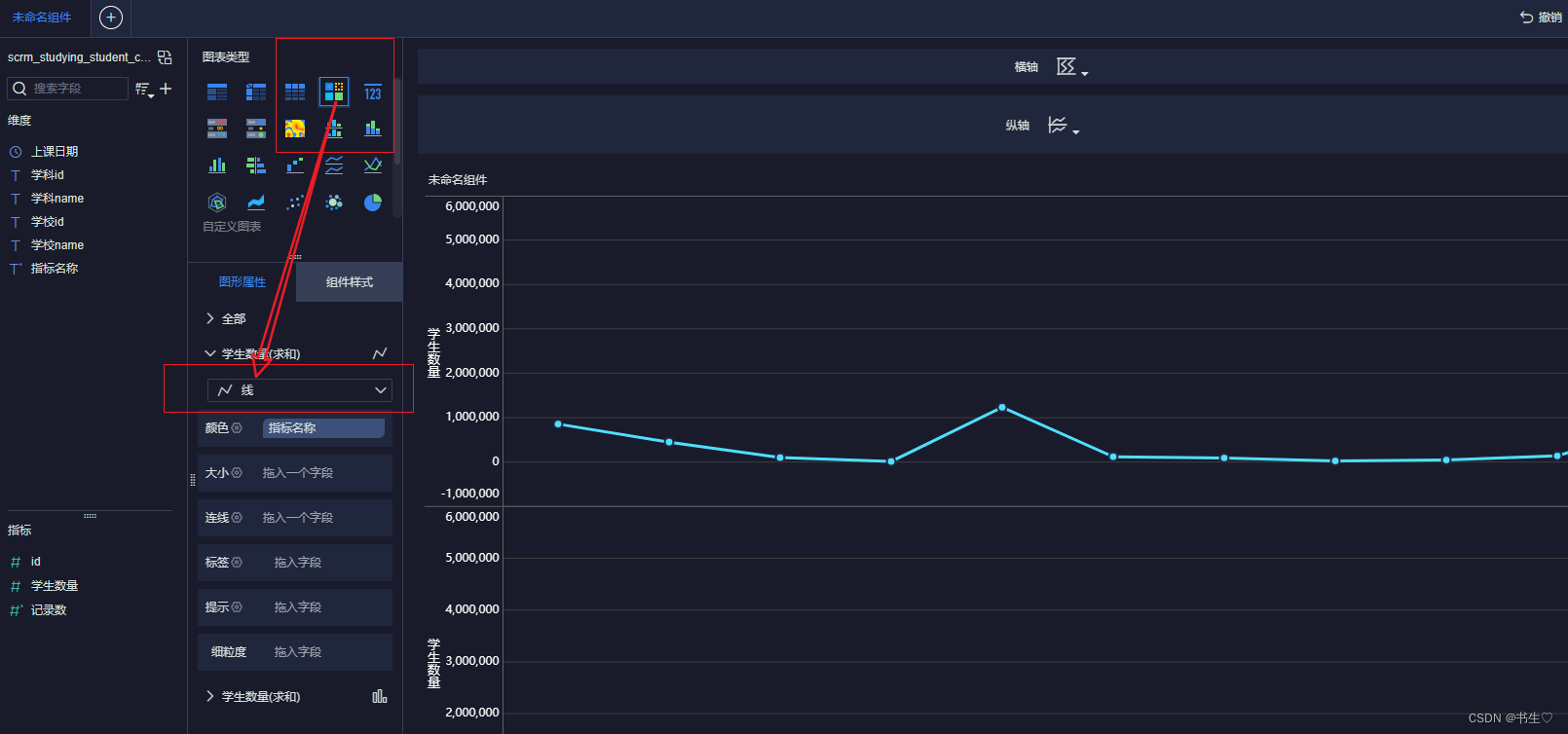Select the detail table chart type

pyautogui.click(x=295, y=92)
